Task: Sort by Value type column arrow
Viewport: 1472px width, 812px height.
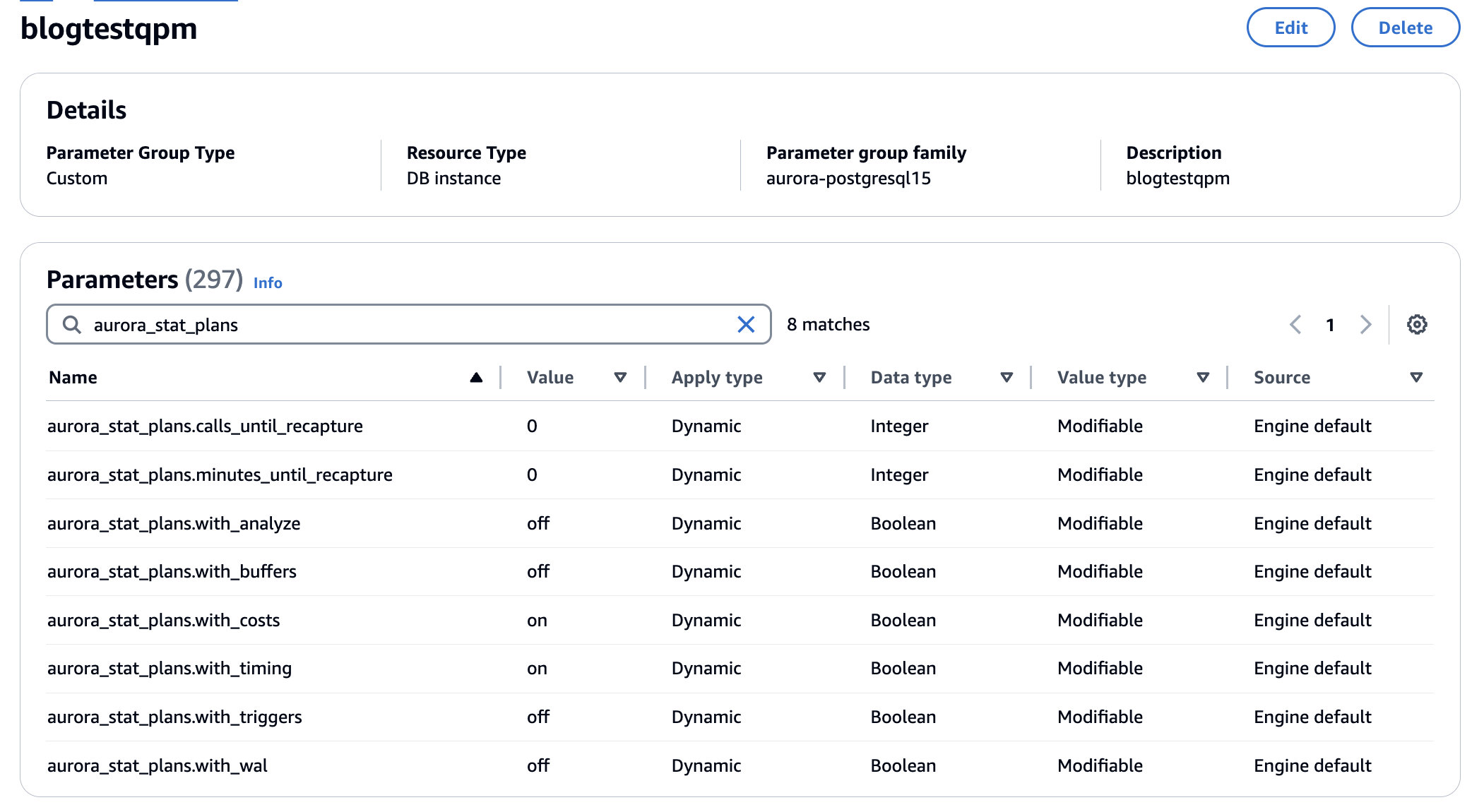Action: click(1203, 378)
